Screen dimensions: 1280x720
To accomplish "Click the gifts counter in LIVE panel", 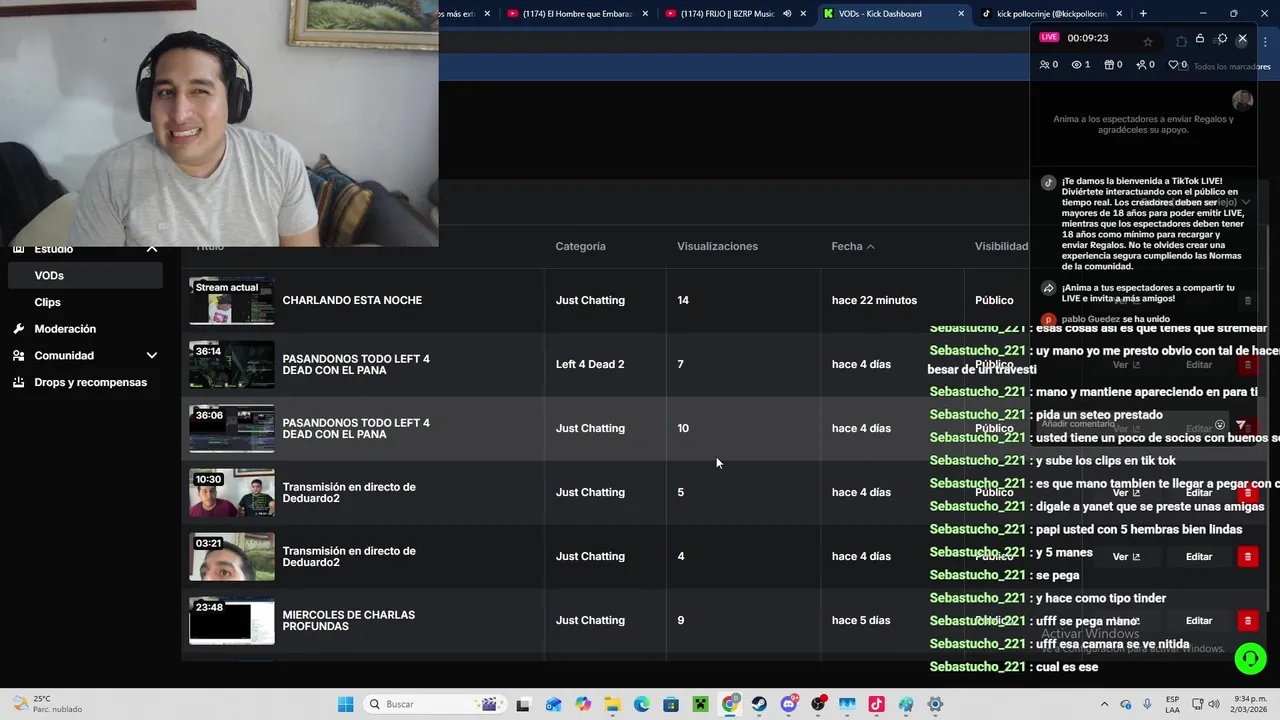I will click(x=1113, y=65).
